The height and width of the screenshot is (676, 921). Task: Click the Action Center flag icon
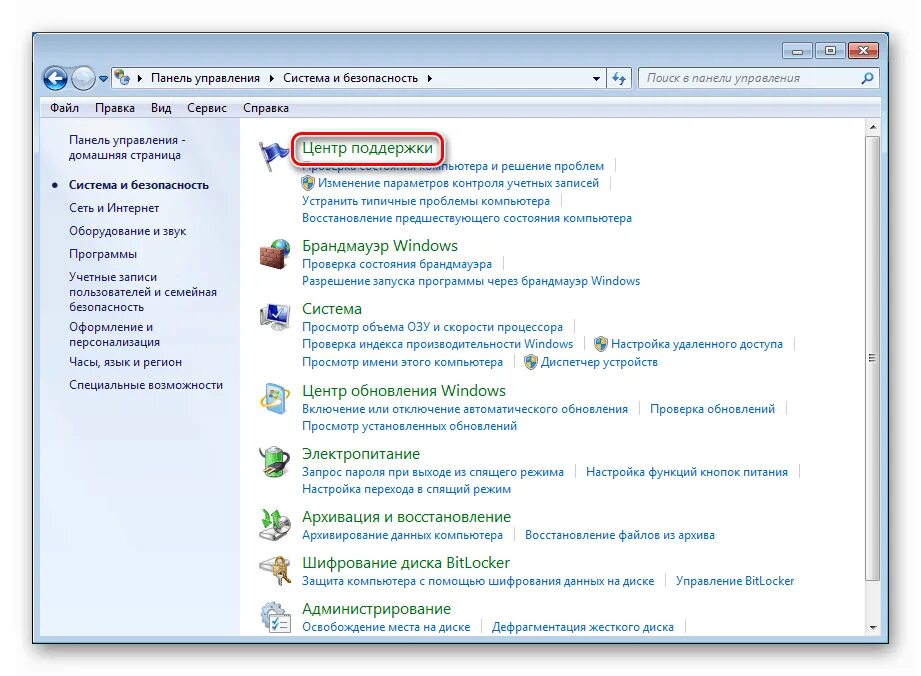click(x=273, y=156)
